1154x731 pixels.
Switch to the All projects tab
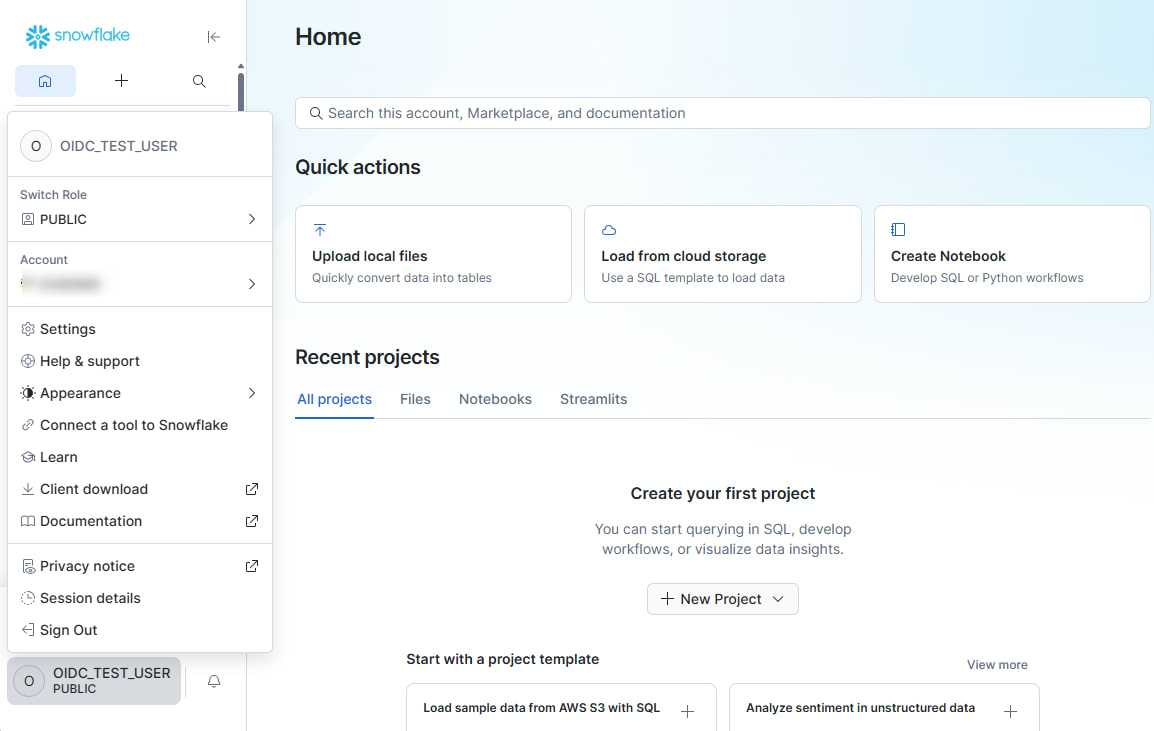tap(334, 399)
